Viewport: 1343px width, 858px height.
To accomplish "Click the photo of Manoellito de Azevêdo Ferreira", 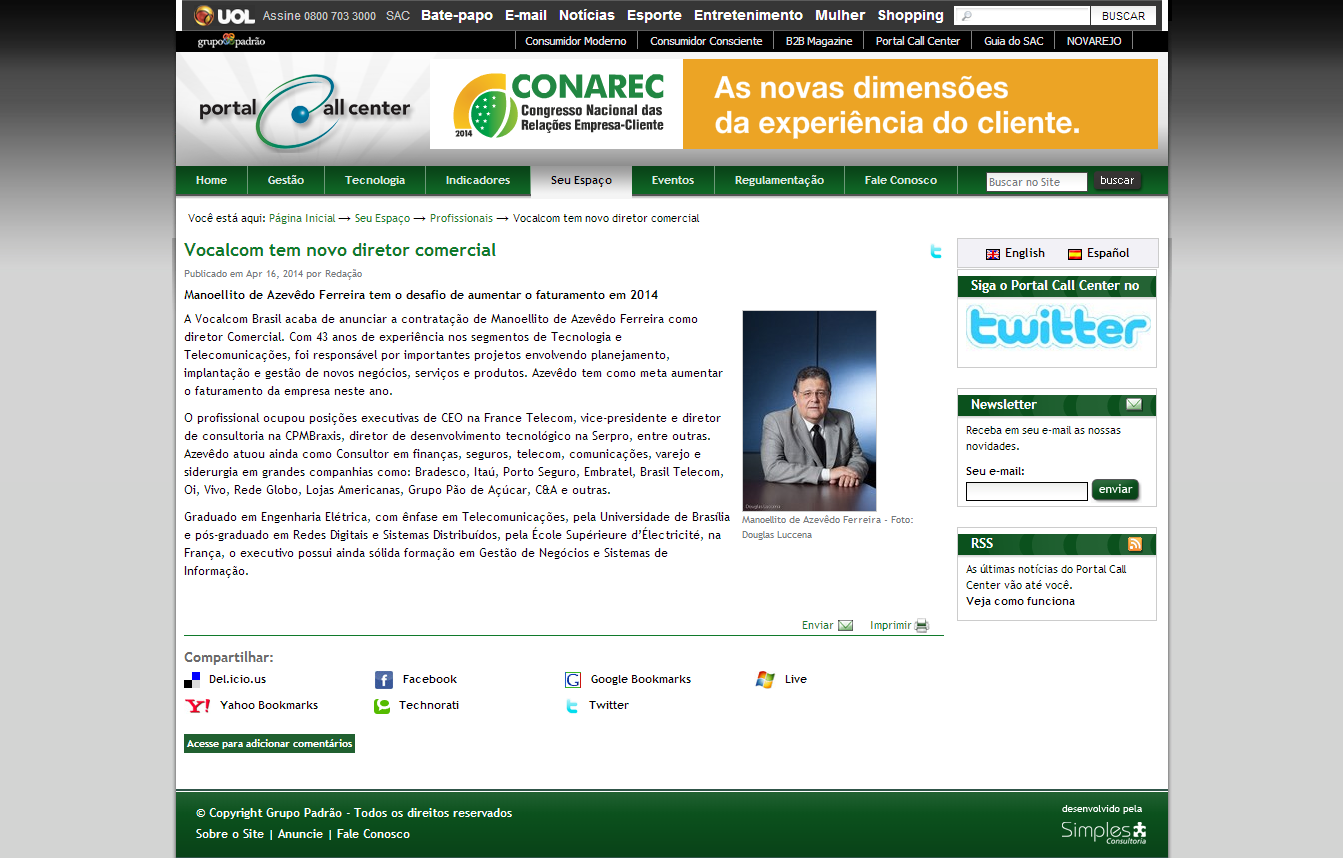I will tap(809, 411).
